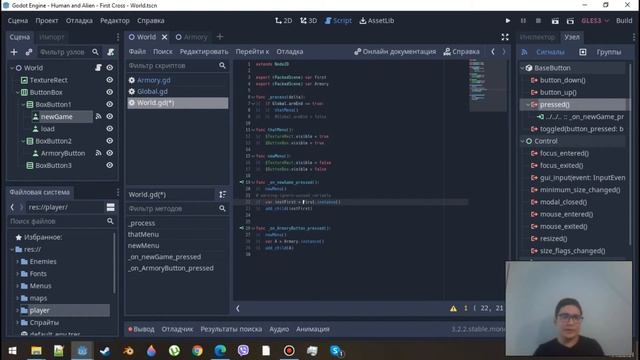
Task: Open ArmoryButton node's signal connections icon
Action: tap(98, 153)
